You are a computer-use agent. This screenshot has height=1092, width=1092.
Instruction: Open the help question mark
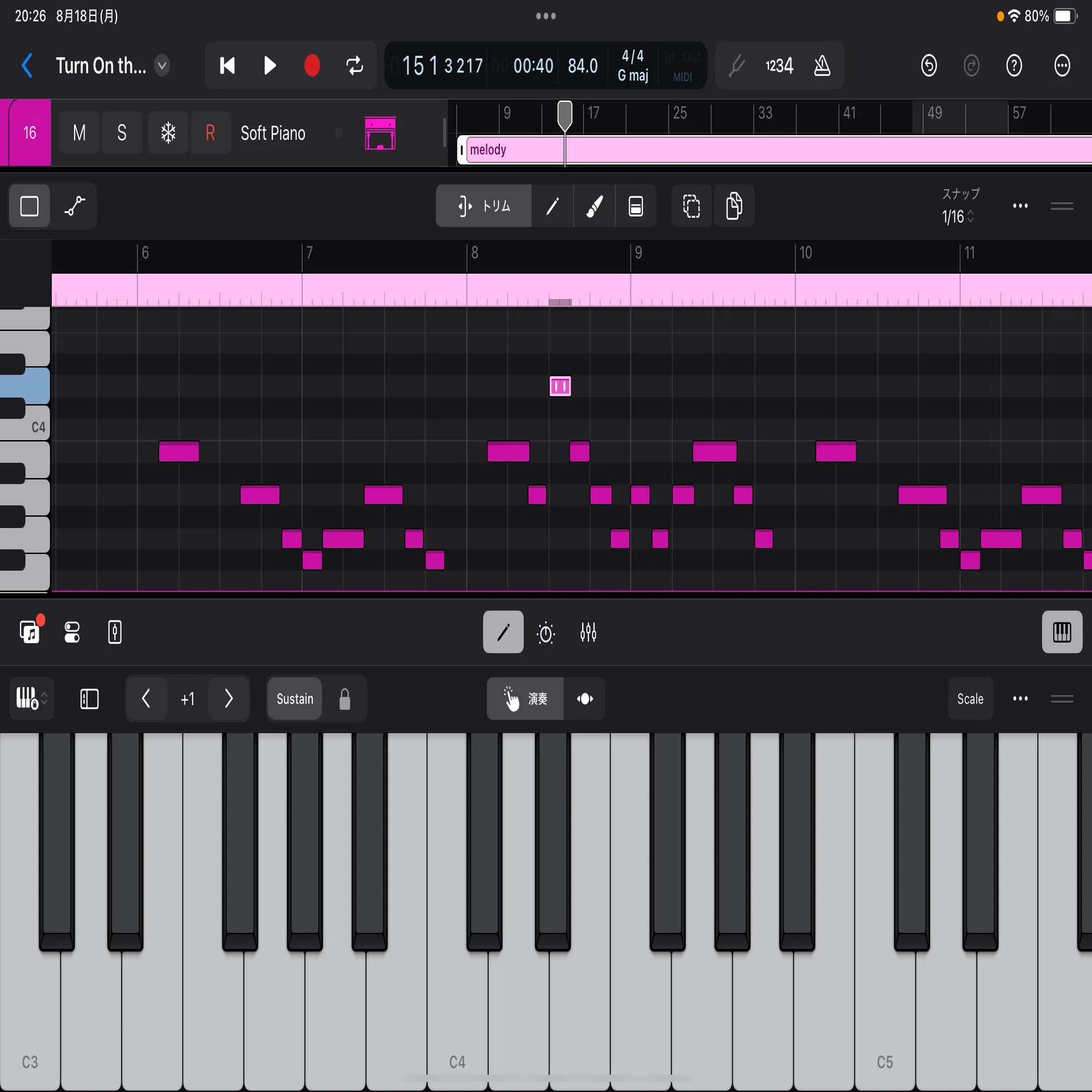1014,65
